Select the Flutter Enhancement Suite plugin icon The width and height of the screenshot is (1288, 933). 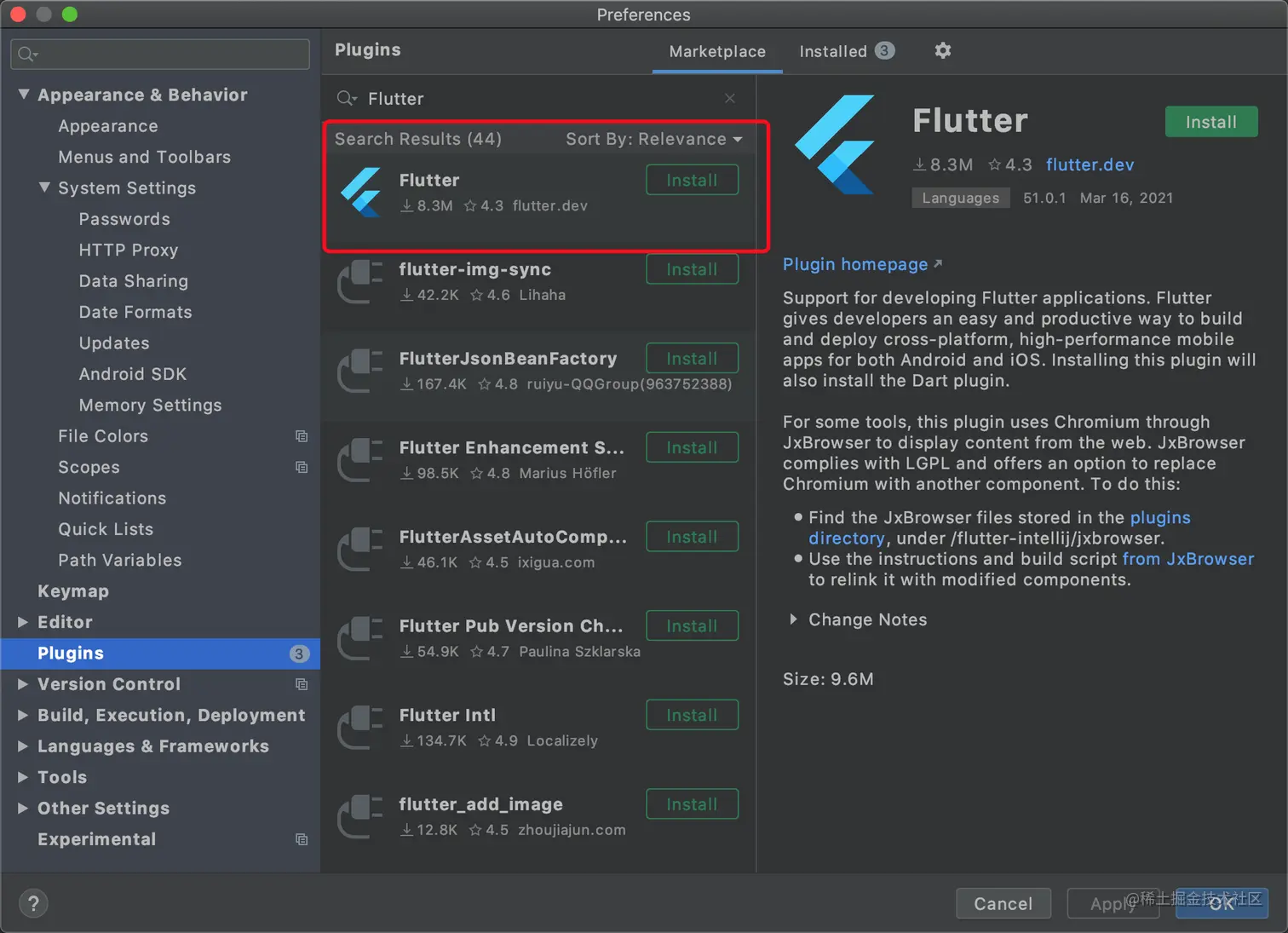tap(360, 460)
